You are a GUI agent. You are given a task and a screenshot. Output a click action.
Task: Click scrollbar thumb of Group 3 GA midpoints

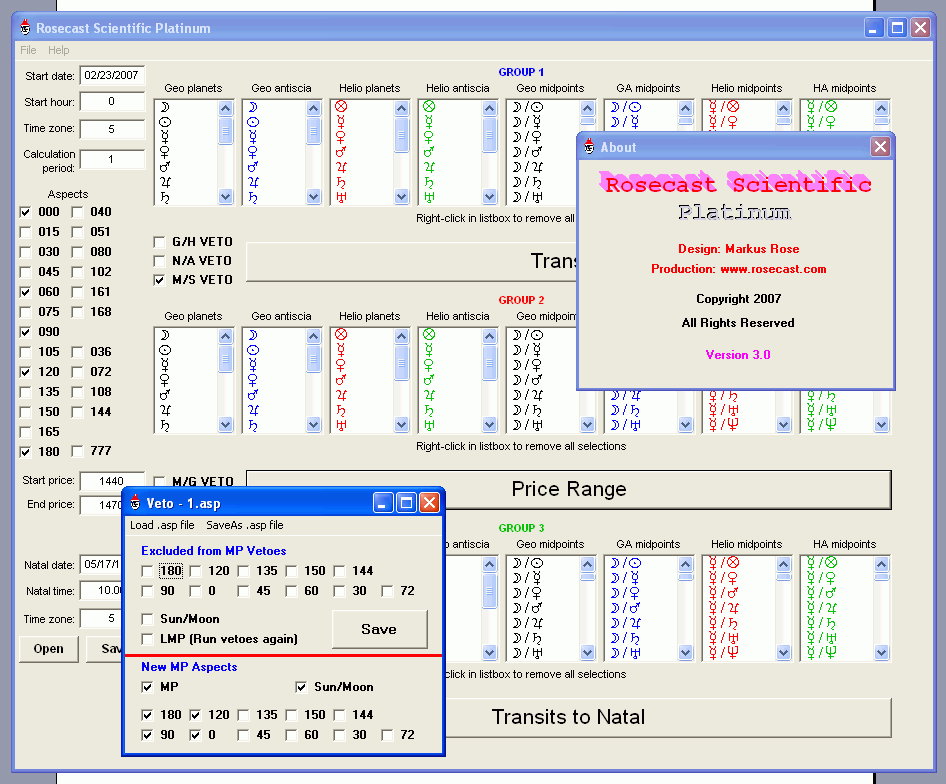(x=685, y=577)
